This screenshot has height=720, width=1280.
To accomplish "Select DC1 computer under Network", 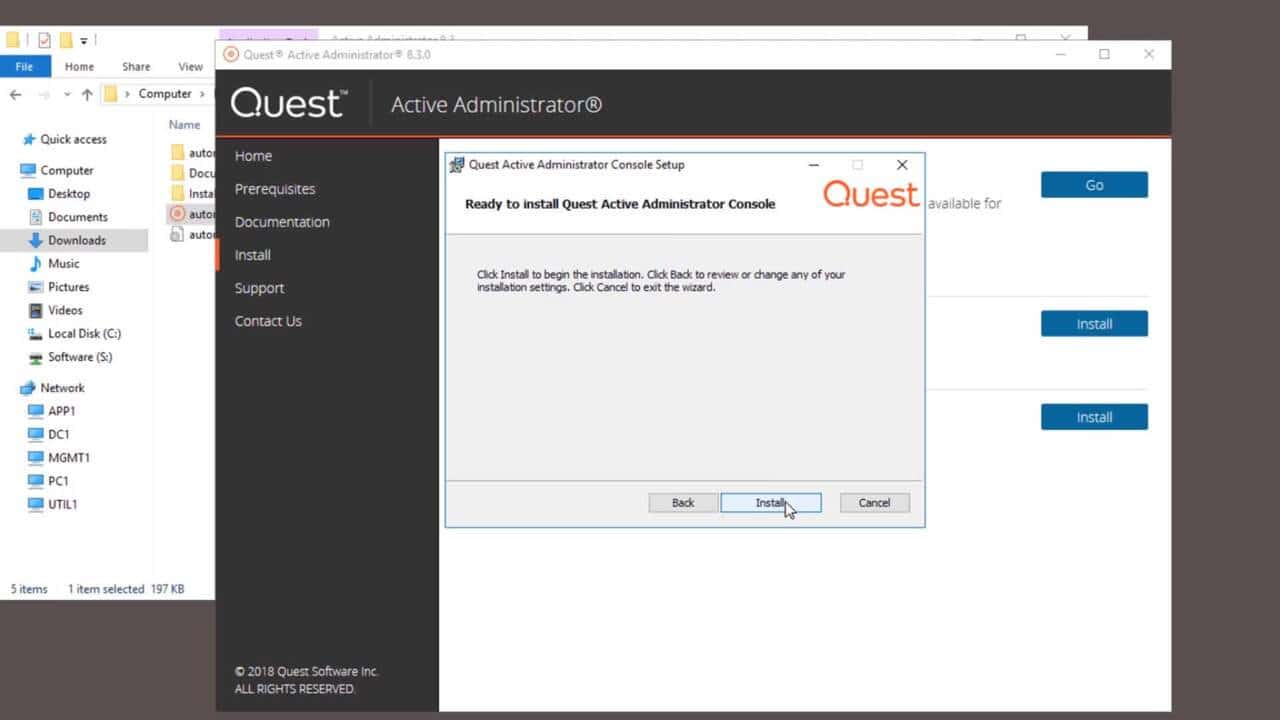I will 59,434.
